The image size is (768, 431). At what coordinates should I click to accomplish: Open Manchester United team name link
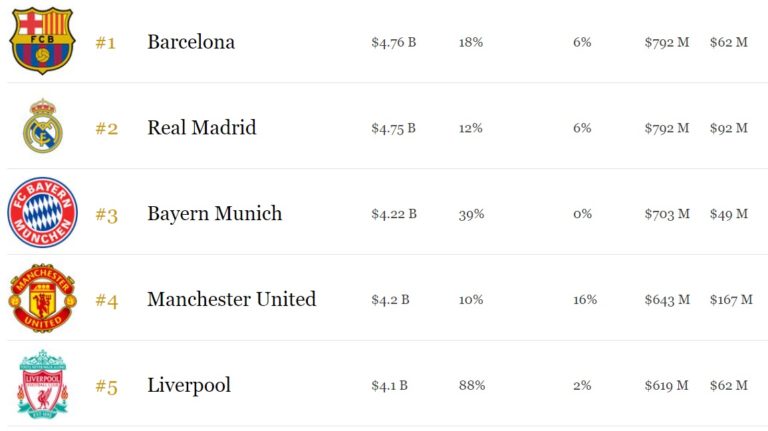tap(231, 299)
